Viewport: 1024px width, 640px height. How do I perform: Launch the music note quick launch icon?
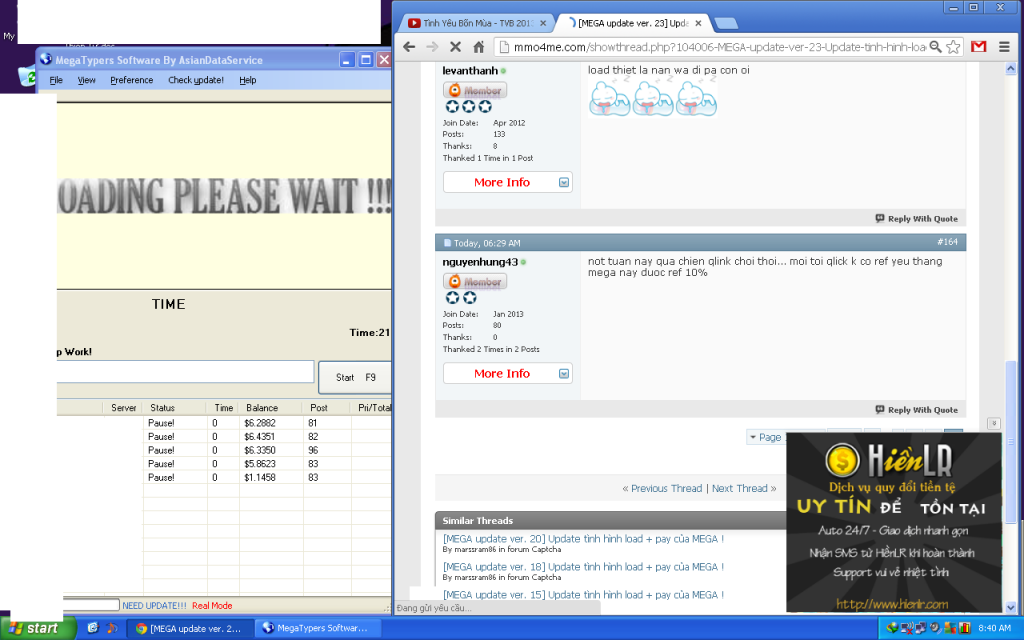(x=111, y=628)
